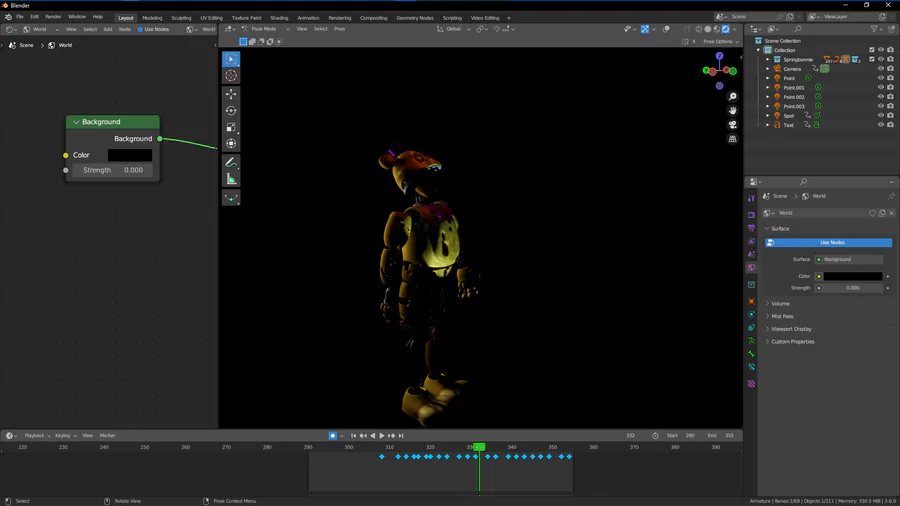Jump to the end frame
The width and height of the screenshot is (900, 506).
click(x=401, y=435)
